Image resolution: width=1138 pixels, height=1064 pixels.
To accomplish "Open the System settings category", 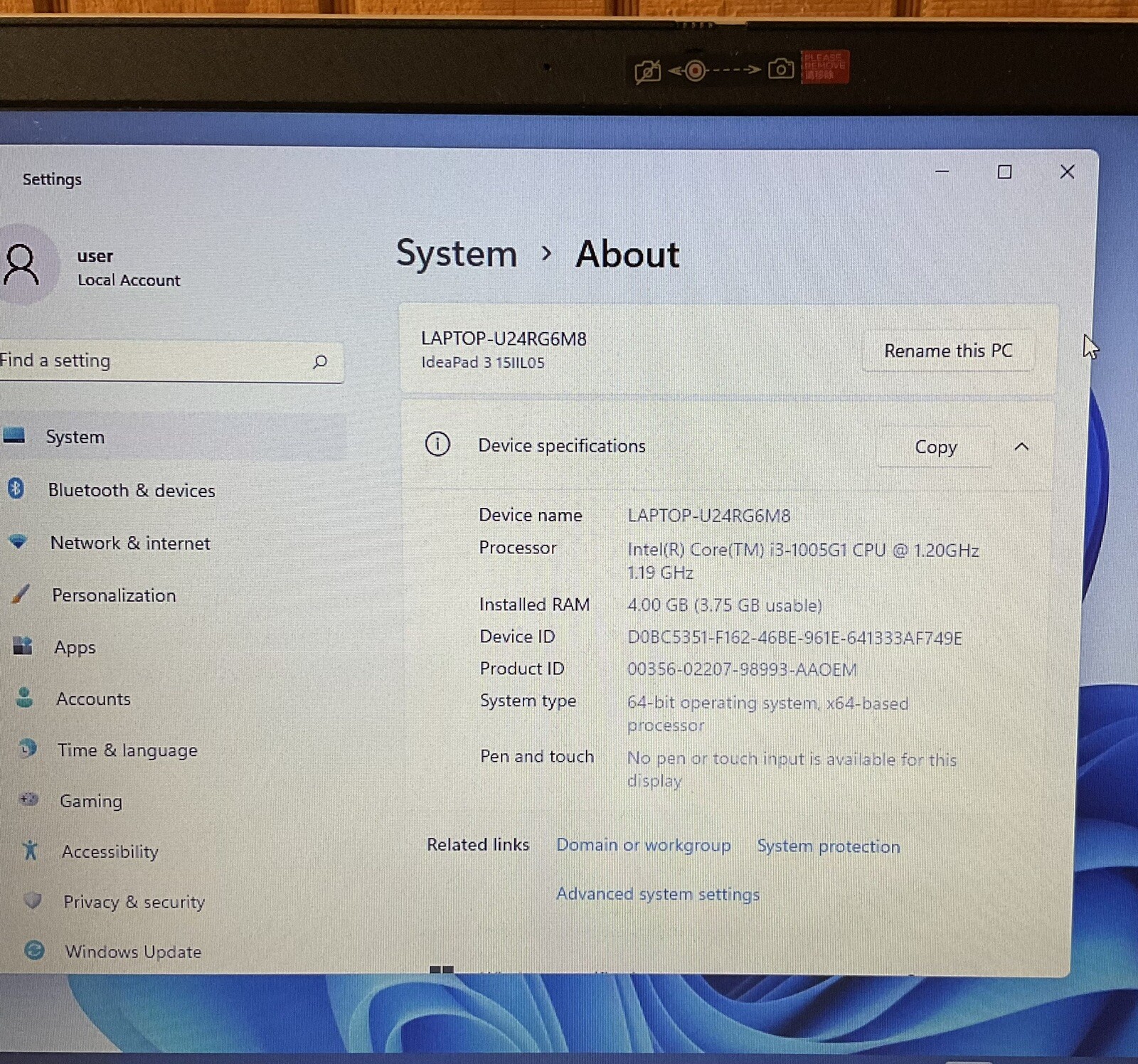I will click(173, 436).
